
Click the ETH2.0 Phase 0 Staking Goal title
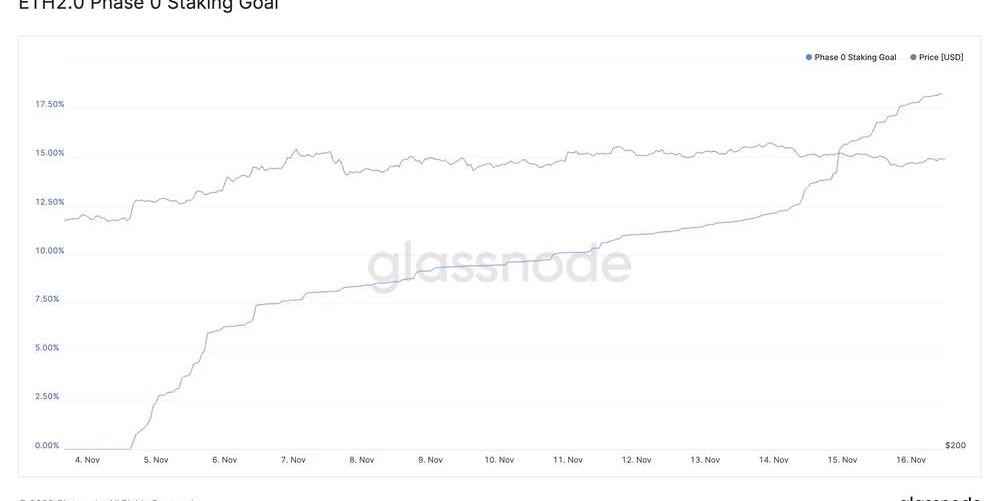point(149,5)
